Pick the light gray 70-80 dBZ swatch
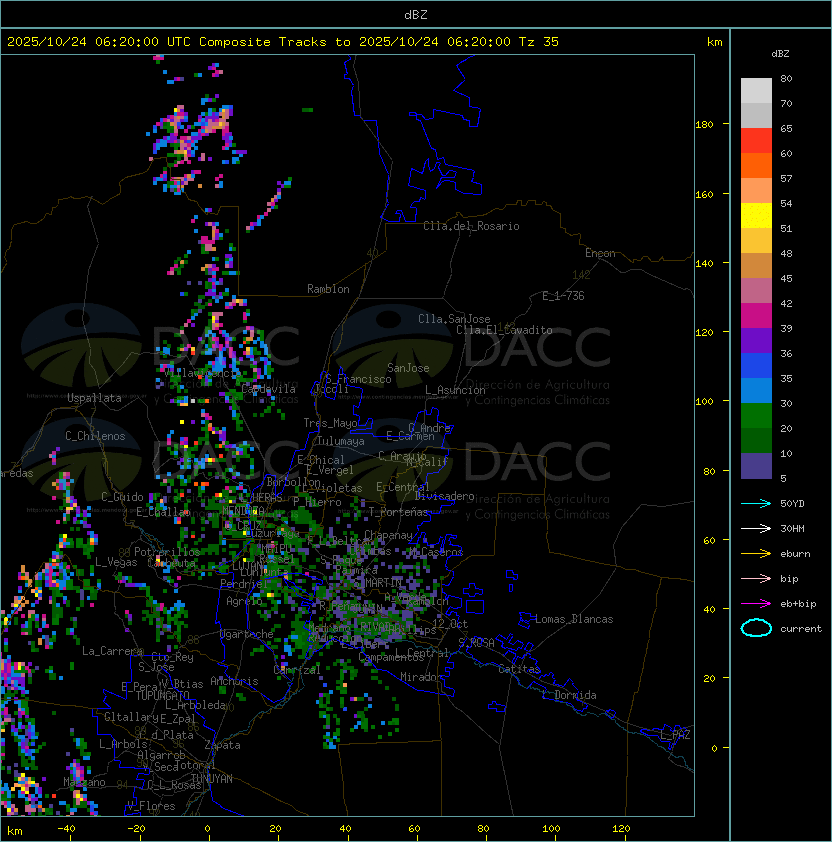 [756, 91]
